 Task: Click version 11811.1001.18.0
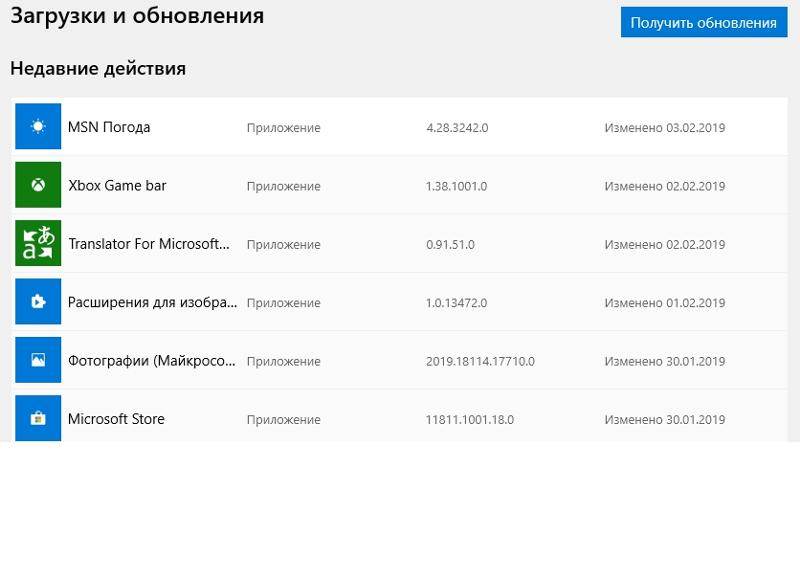pyautogui.click(x=470, y=419)
